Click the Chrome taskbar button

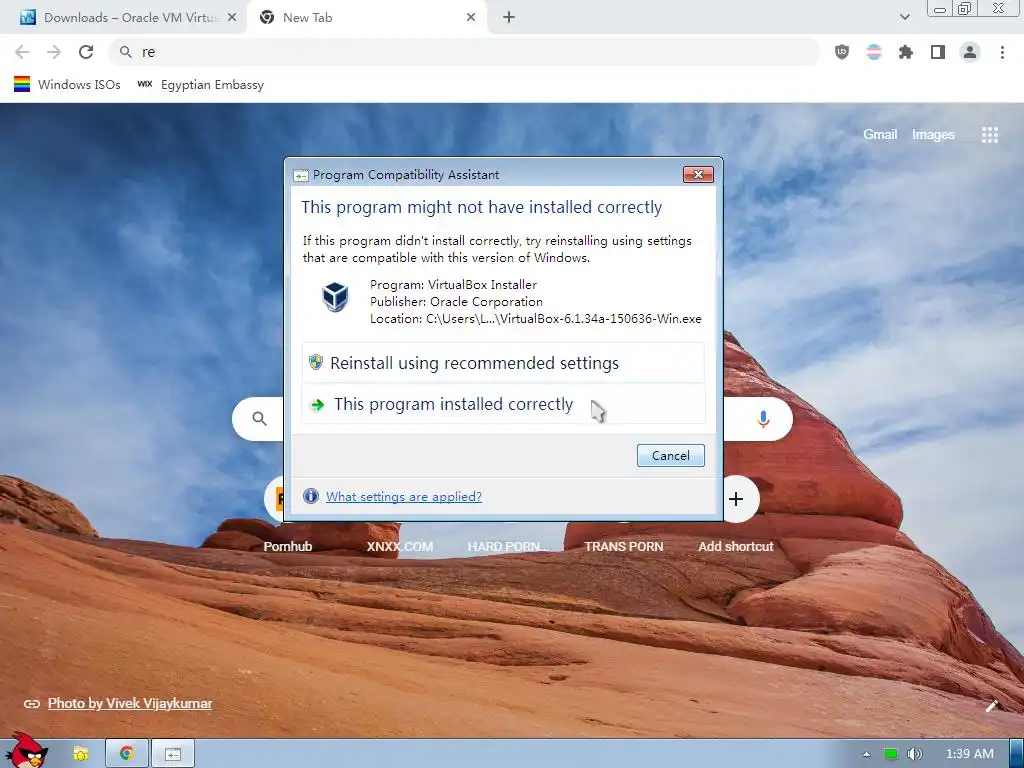127,754
